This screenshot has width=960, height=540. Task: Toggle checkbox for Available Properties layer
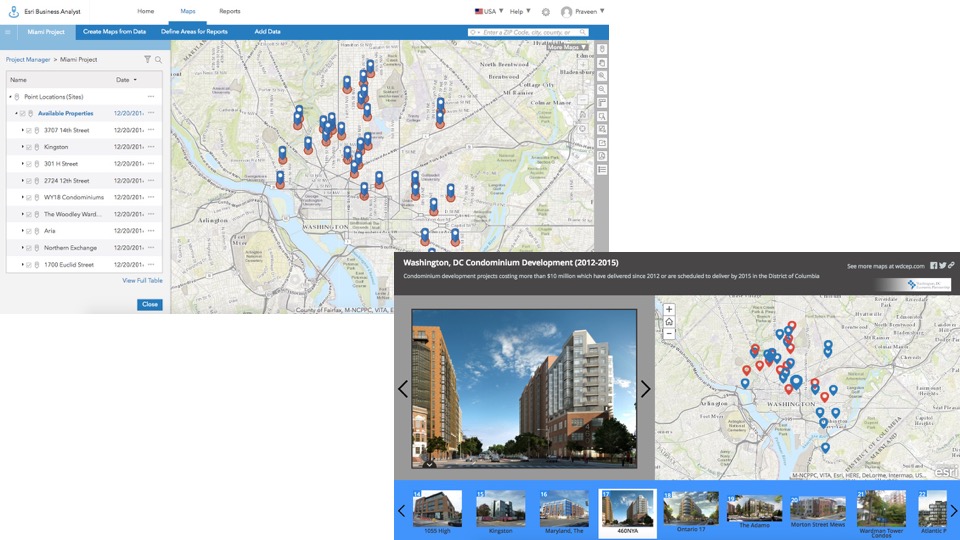point(23,113)
